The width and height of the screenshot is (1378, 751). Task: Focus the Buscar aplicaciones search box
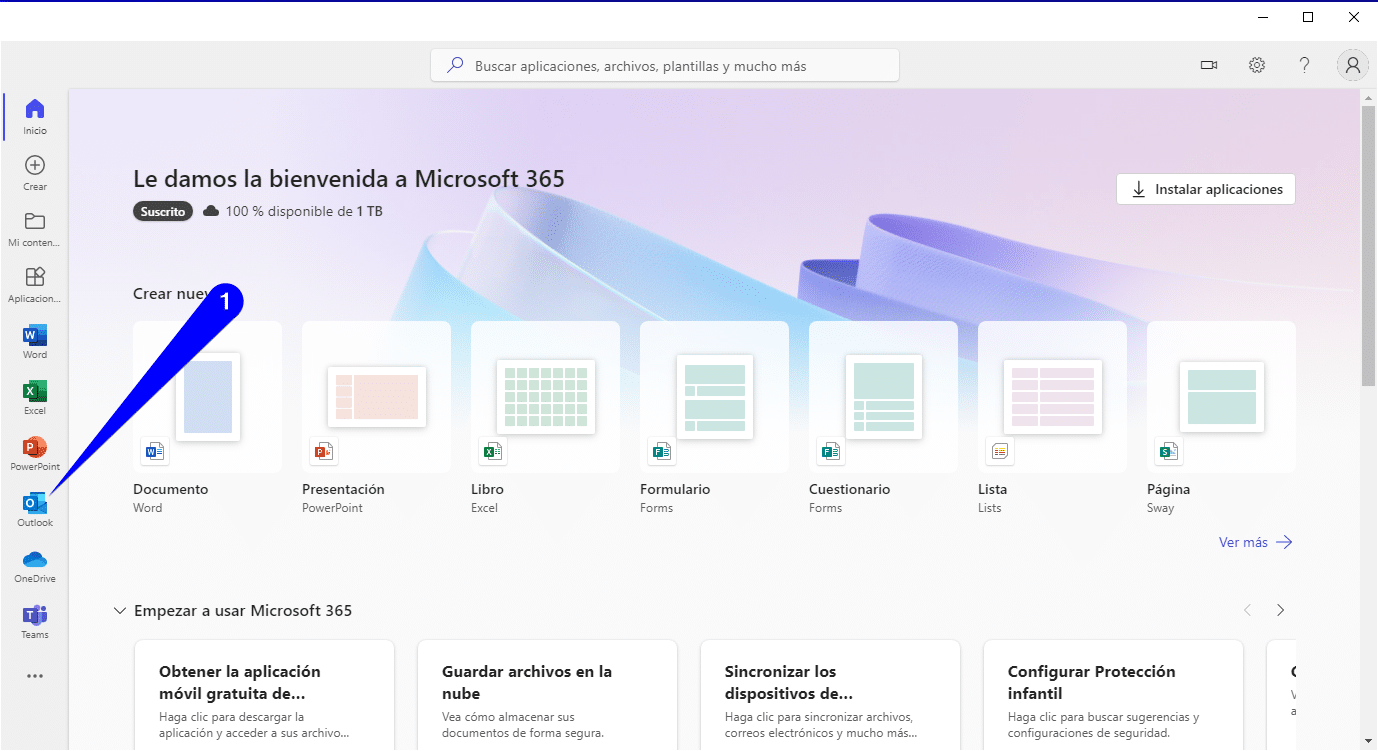pos(665,66)
